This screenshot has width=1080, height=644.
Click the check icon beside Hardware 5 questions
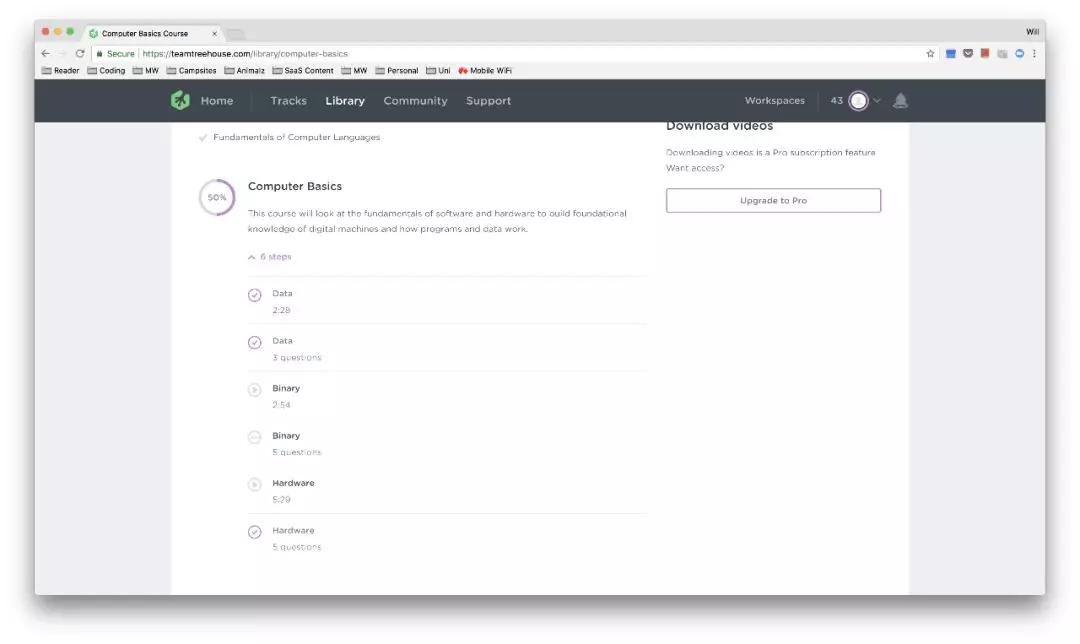[255, 532]
